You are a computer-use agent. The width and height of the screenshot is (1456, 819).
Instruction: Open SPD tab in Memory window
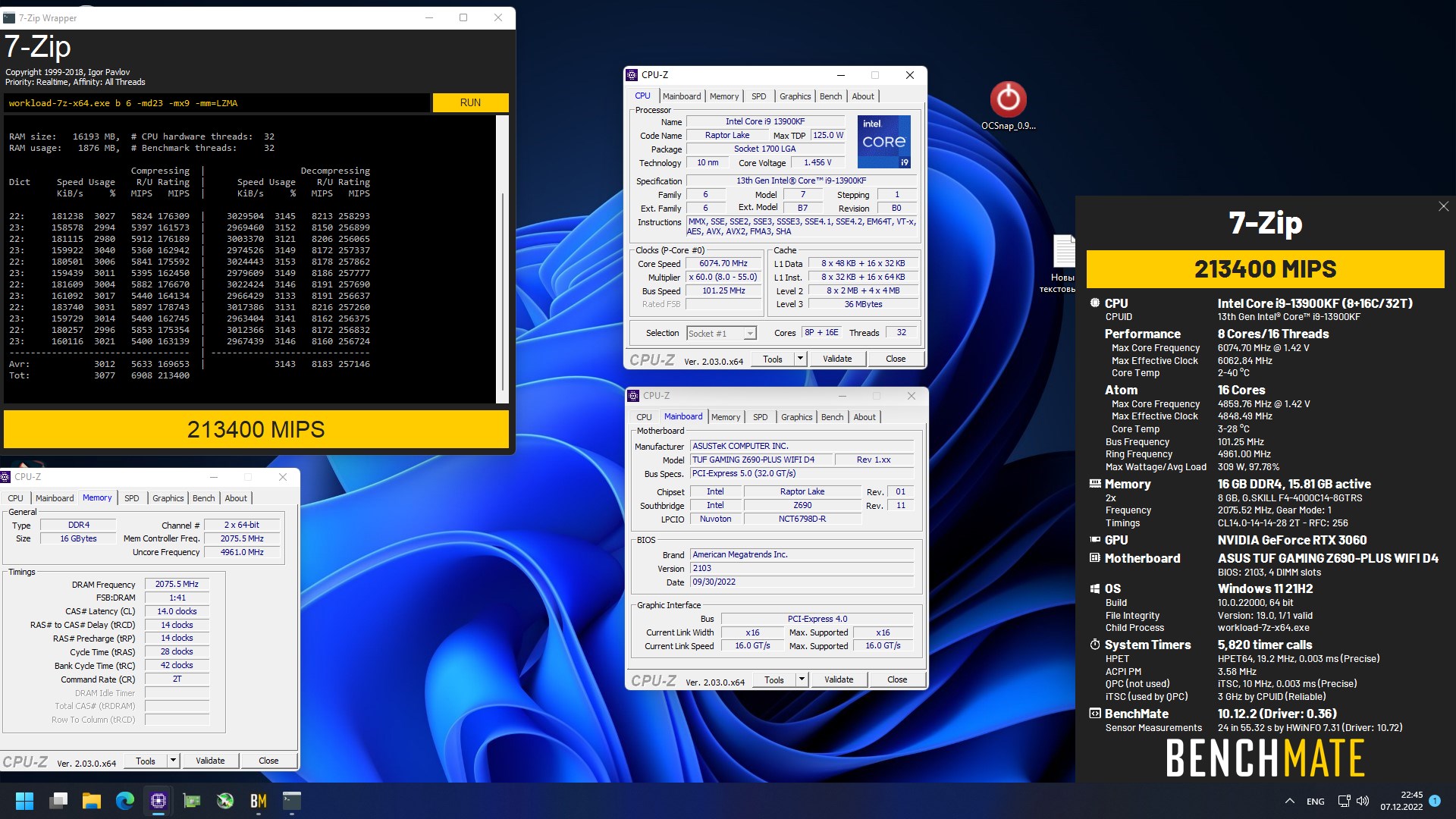[131, 498]
